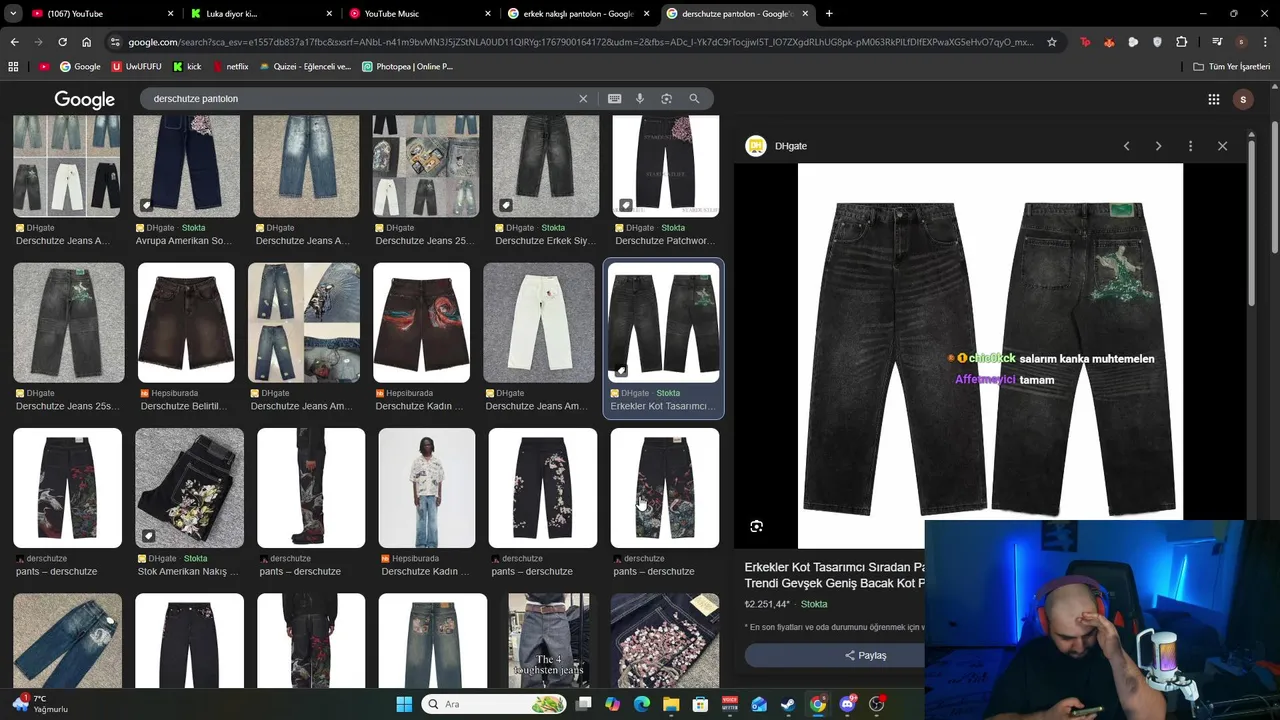Go to the next image in the preview panel
Image resolution: width=1280 pixels, height=720 pixels.
point(1158,146)
